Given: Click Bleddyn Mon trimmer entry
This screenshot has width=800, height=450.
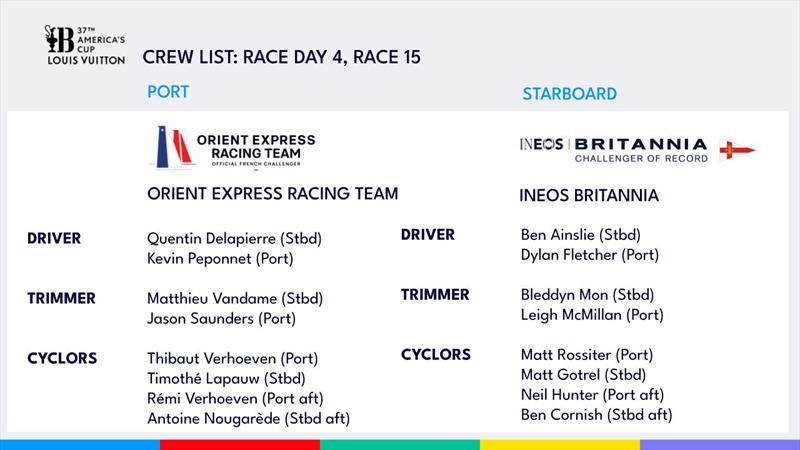Looking at the screenshot, I should click(x=587, y=295).
